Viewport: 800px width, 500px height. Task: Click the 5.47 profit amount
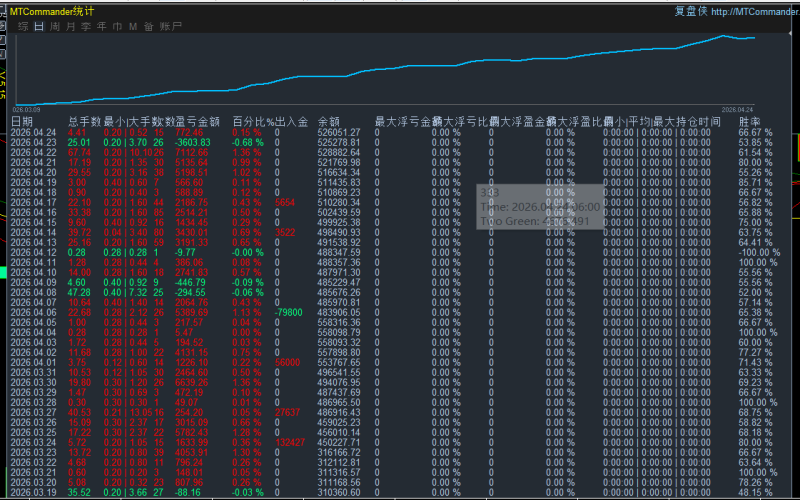tap(184, 333)
